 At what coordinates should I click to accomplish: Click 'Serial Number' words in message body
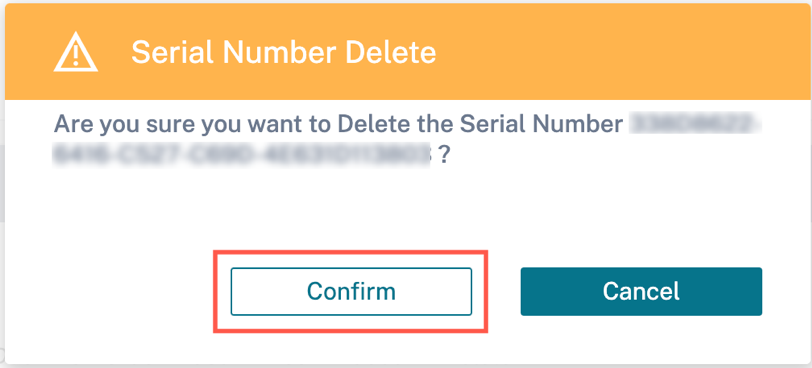(542, 124)
